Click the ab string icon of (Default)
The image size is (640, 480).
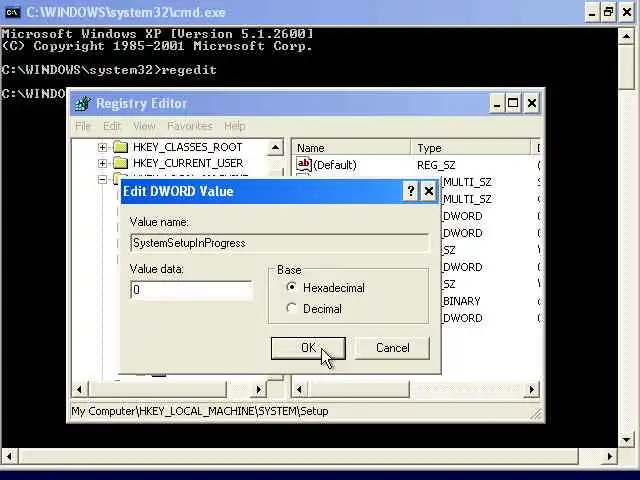pyautogui.click(x=304, y=164)
